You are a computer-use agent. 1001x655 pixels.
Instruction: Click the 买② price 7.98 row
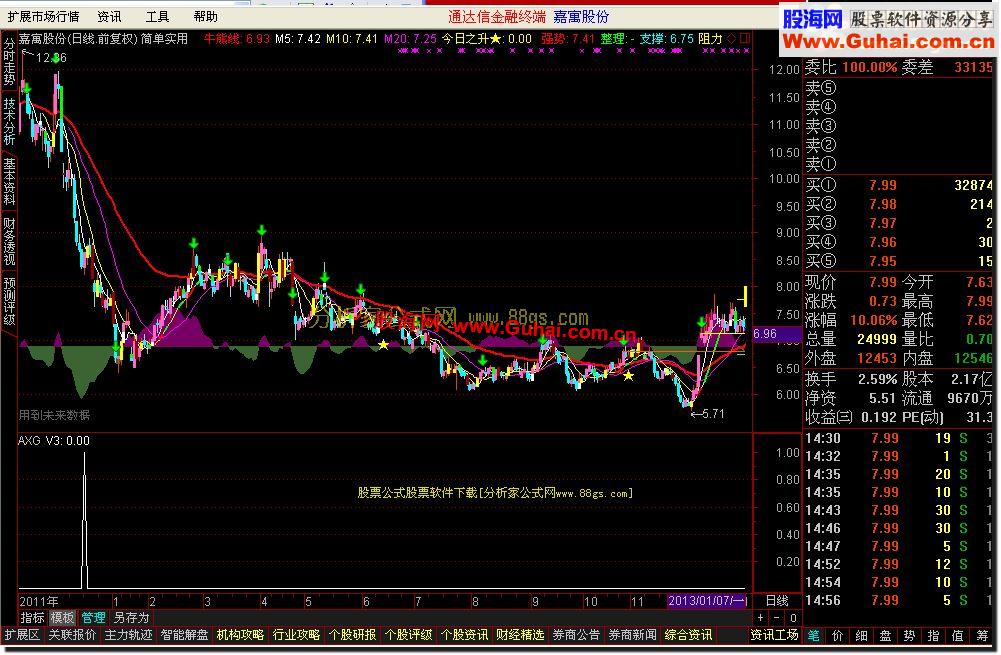[x=898, y=204]
